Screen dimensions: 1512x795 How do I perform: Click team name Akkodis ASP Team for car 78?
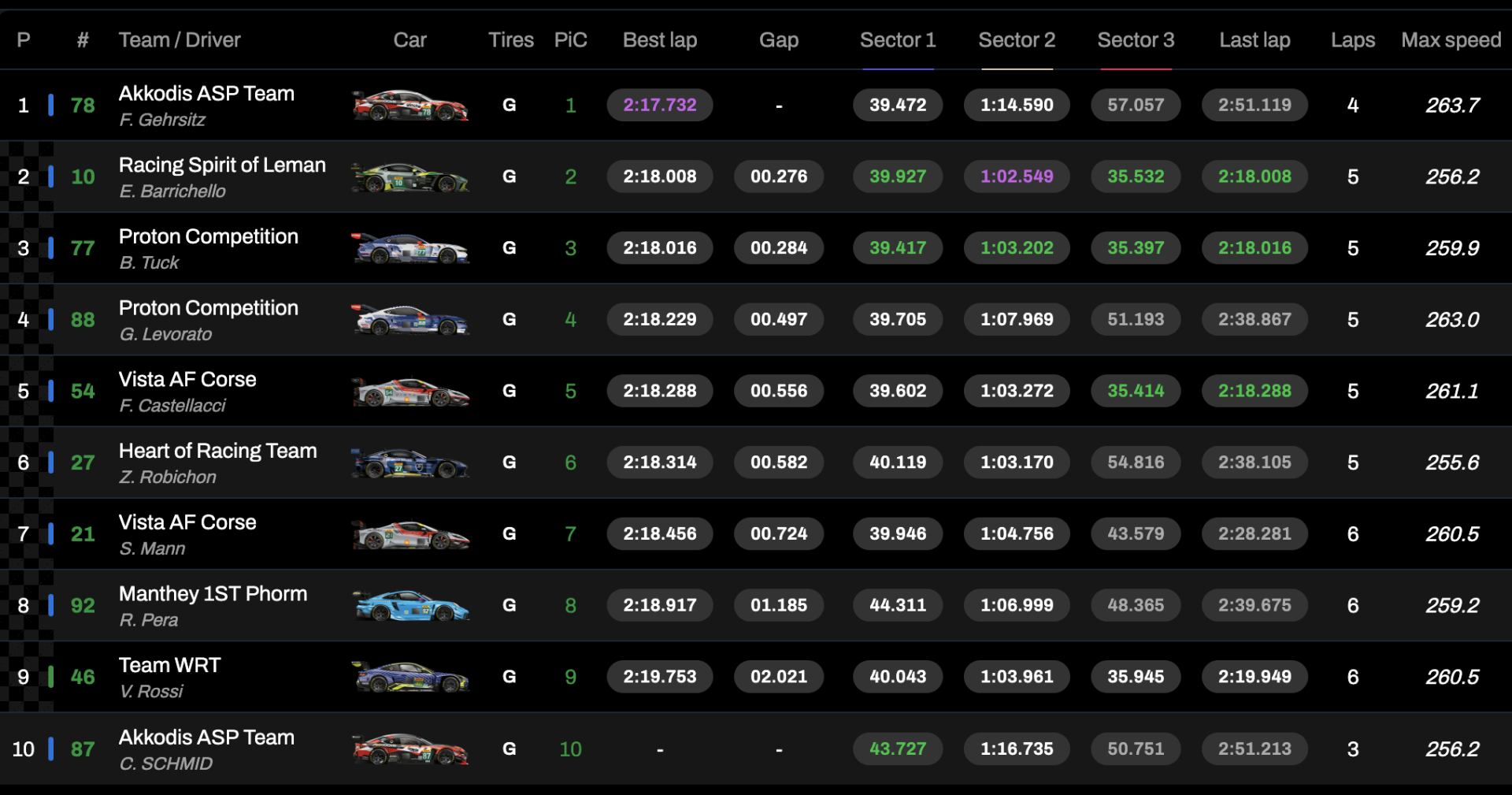[x=206, y=94]
